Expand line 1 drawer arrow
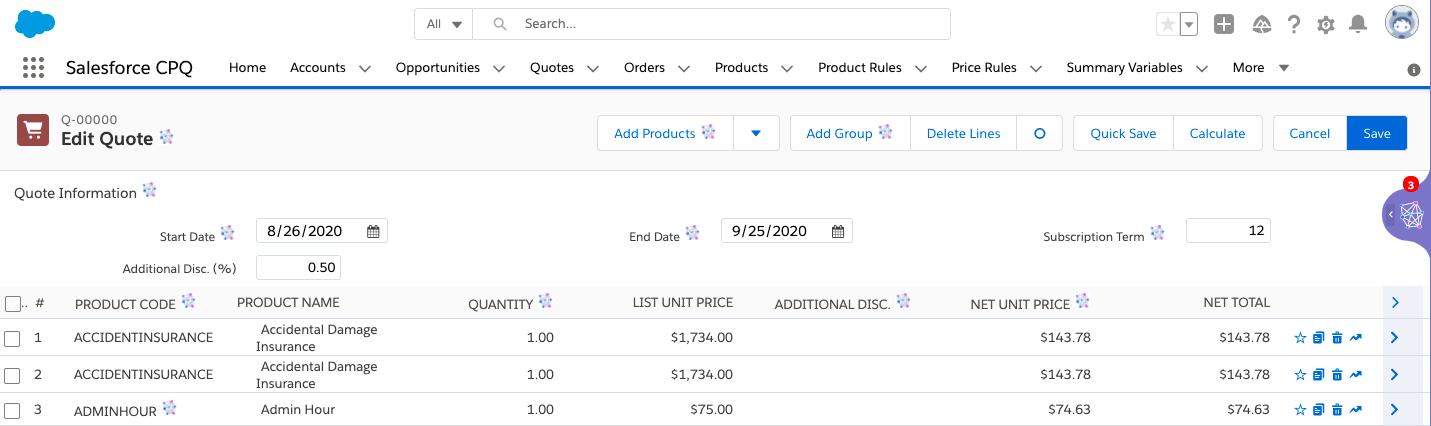The image size is (1431, 426). tap(1394, 338)
